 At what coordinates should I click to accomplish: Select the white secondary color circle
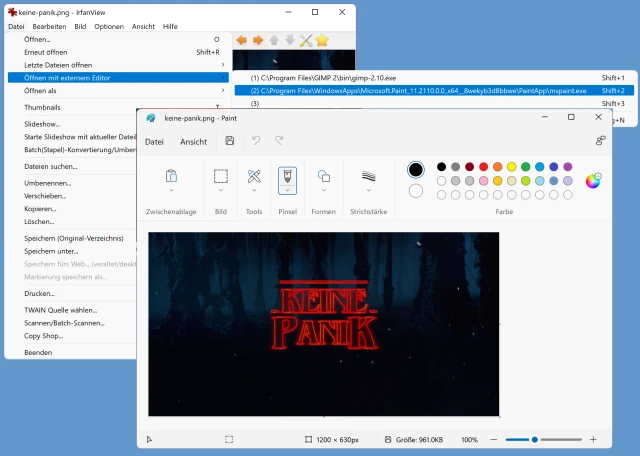pyautogui.click(x=416, y=190)
